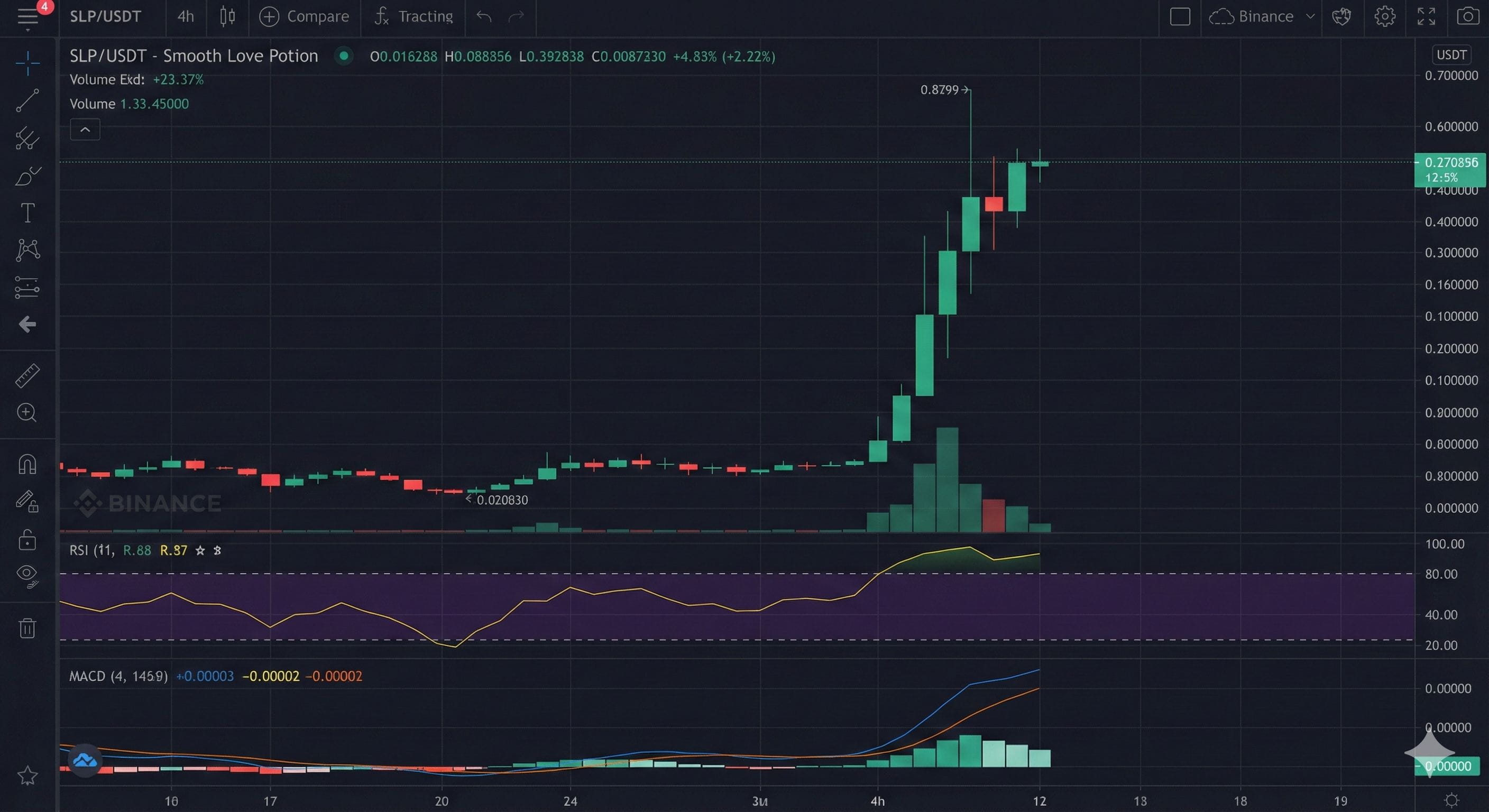This screenshot has width=1489, height=812.
Task: Click the zoom in magnifier tool
Action: pos(27,413)
